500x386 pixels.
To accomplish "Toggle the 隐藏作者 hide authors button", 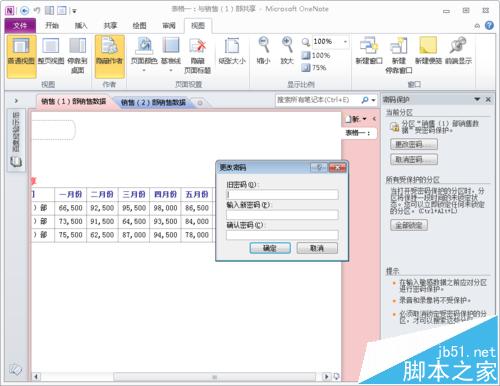I will (x=110, y=56).
